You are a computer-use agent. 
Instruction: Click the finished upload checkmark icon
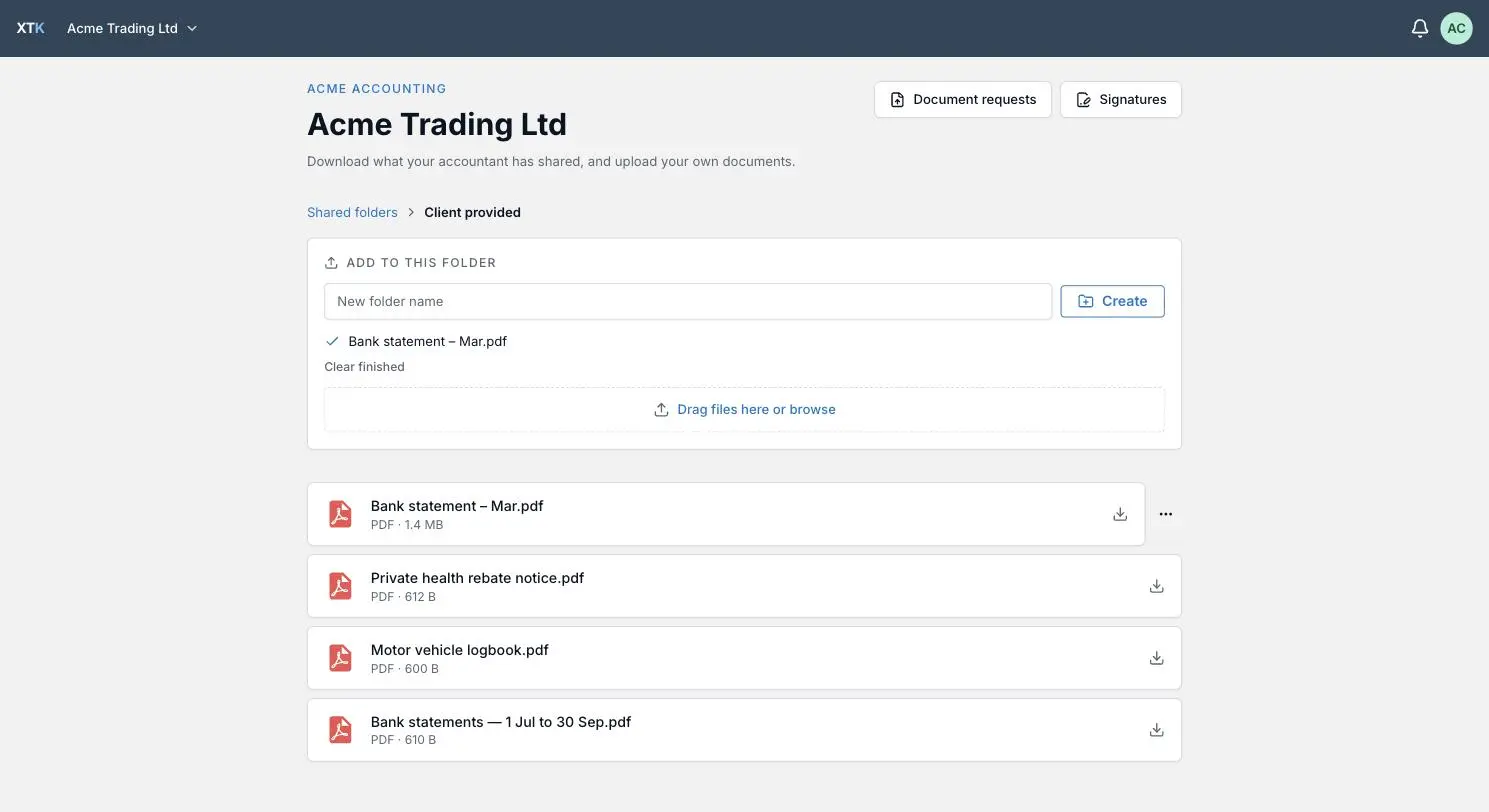coord(332,341)
